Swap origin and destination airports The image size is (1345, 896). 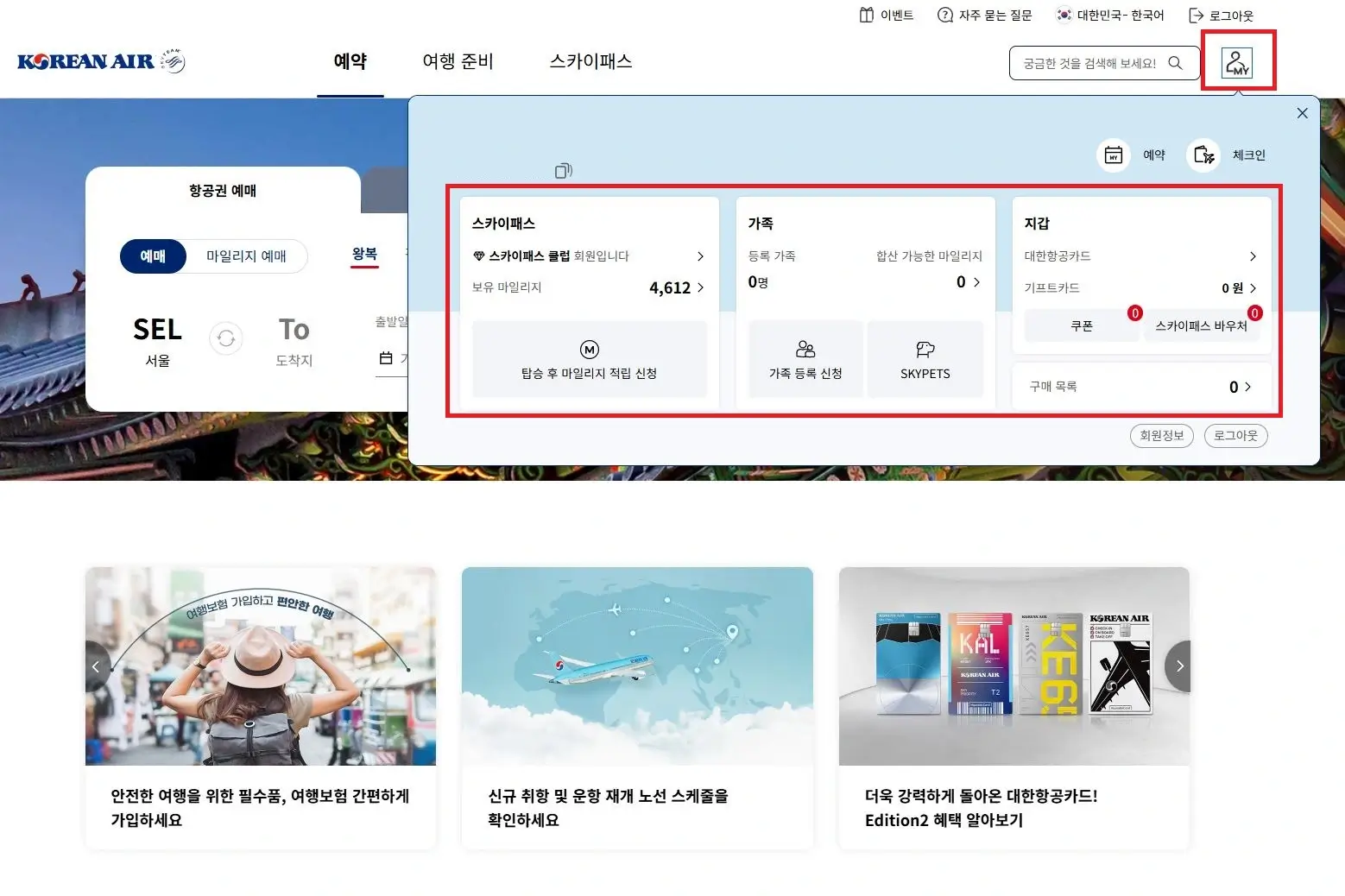tap(226, 338)
